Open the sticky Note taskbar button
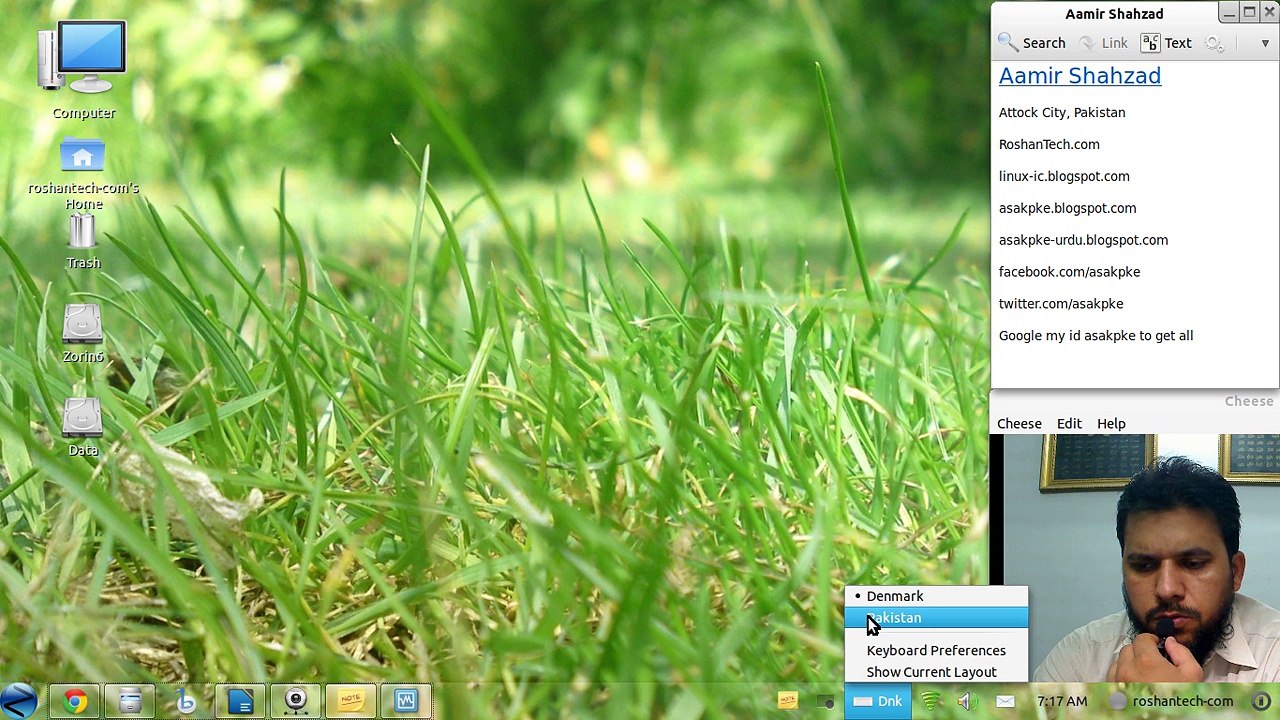 click(350, 702)
